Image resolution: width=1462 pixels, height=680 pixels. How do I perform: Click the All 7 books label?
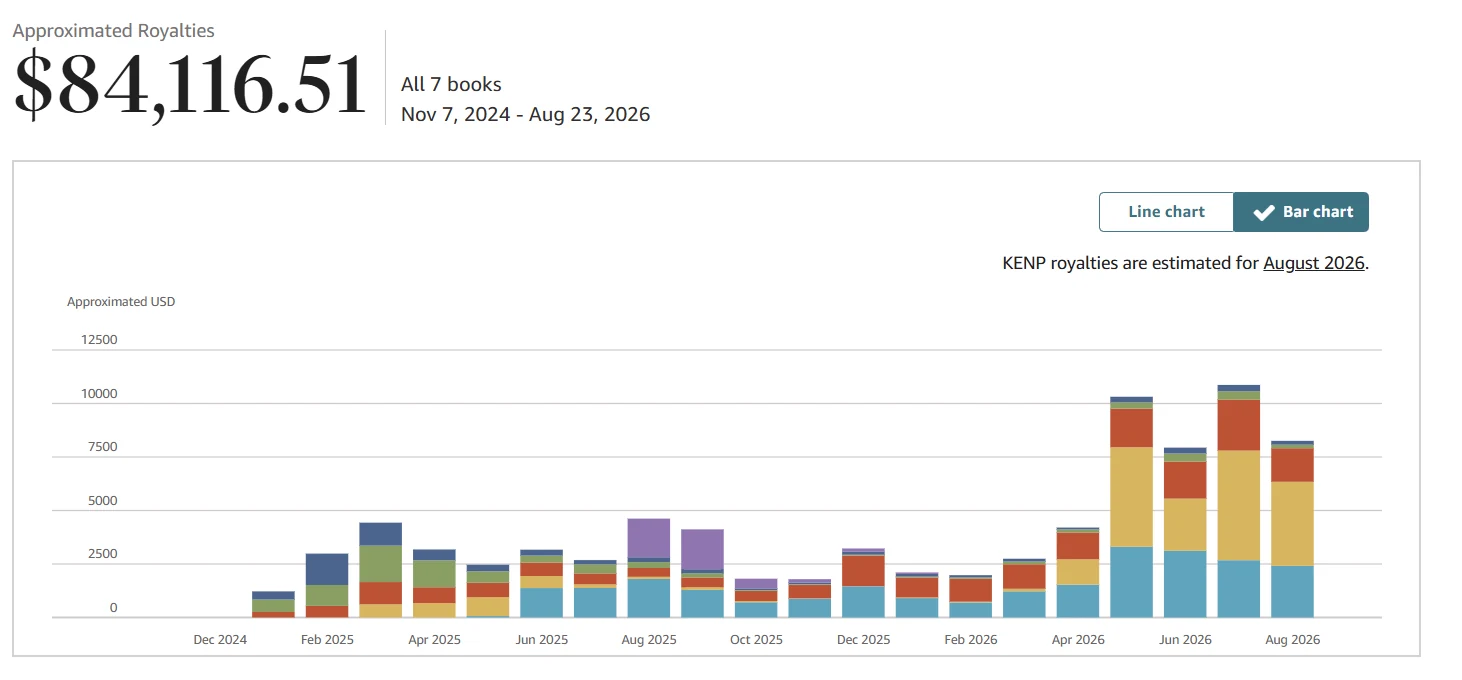point(451,84)
